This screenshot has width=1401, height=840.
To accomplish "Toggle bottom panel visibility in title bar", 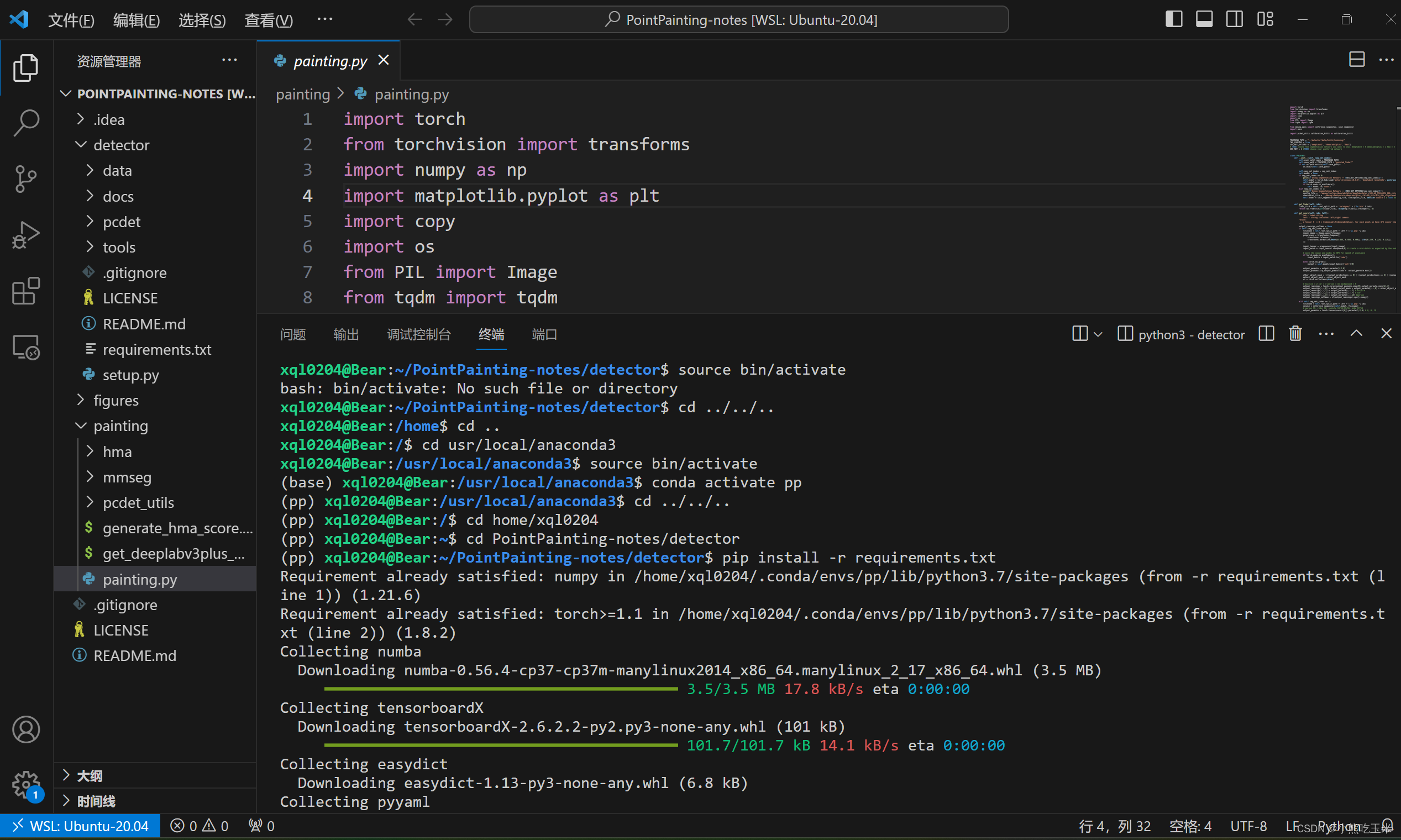I will 1204,19.
